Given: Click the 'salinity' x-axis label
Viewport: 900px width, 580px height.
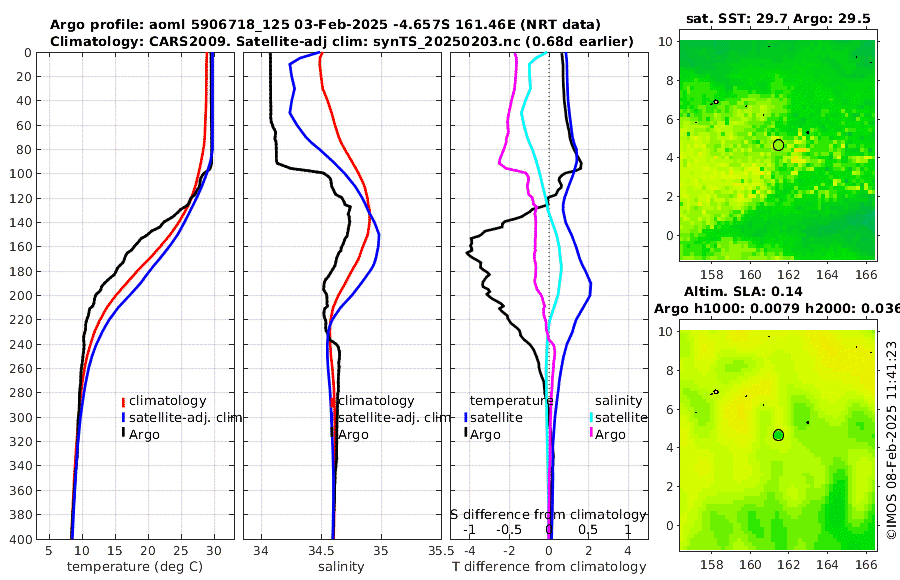Looking at the screenshot, I should [342, 567].
